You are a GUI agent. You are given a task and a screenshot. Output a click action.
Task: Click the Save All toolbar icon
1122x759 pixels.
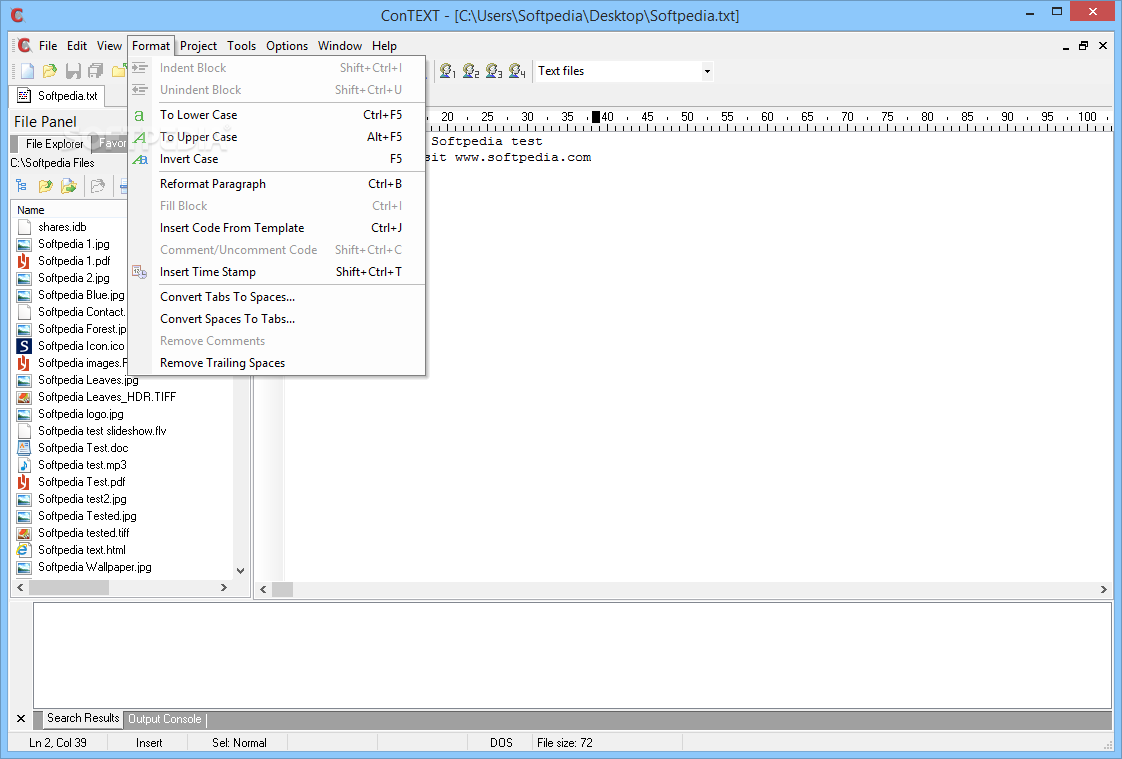(x=95, y=71)
